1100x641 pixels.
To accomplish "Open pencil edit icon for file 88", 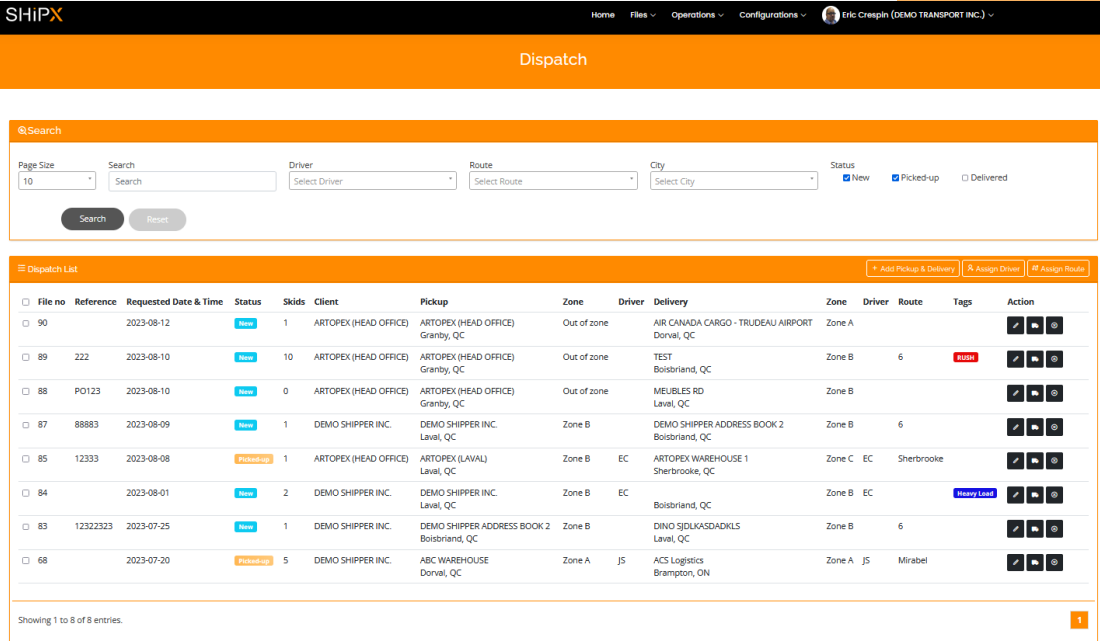I will coord(1015,393).
